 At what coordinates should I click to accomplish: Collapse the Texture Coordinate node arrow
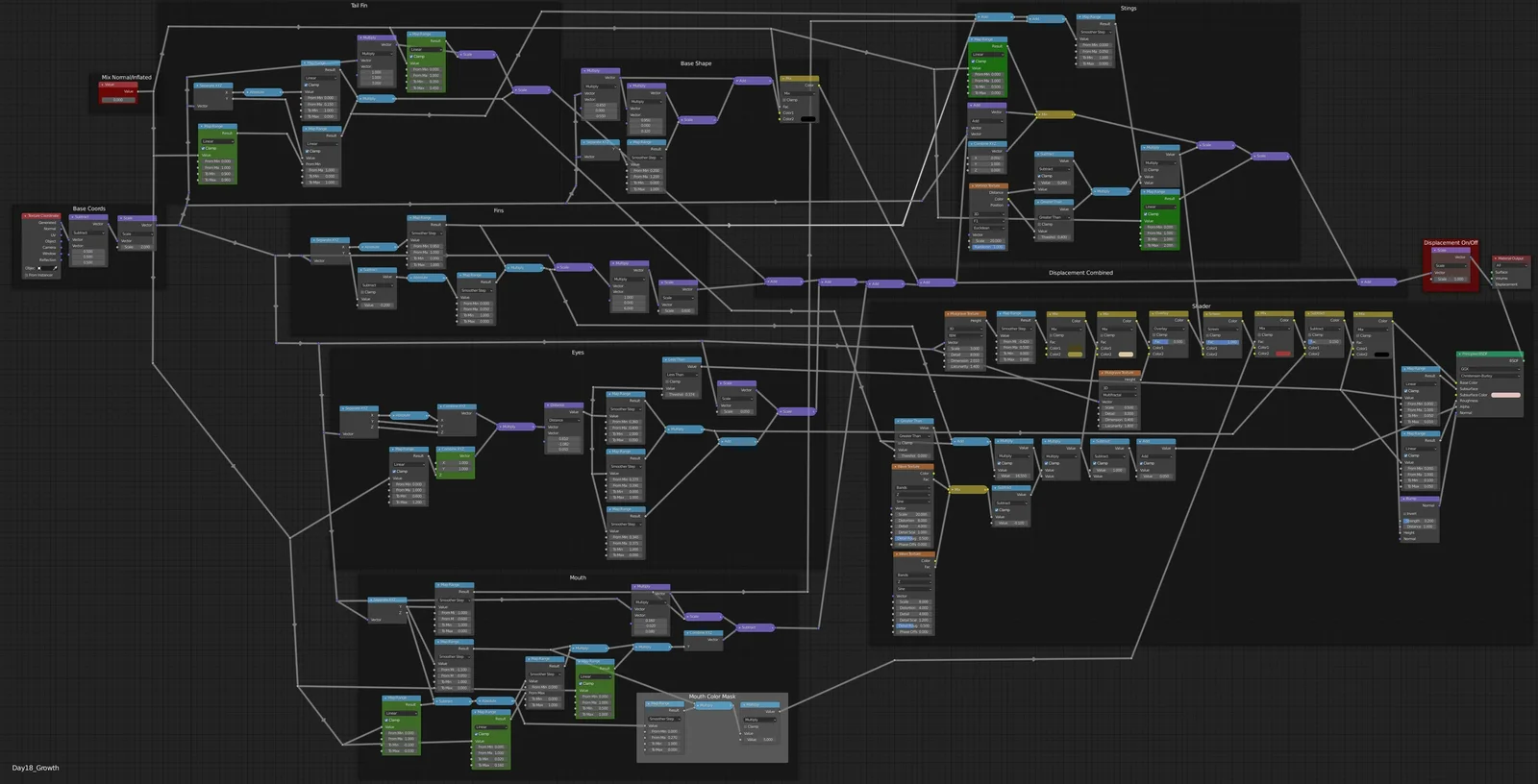(26, 216)
